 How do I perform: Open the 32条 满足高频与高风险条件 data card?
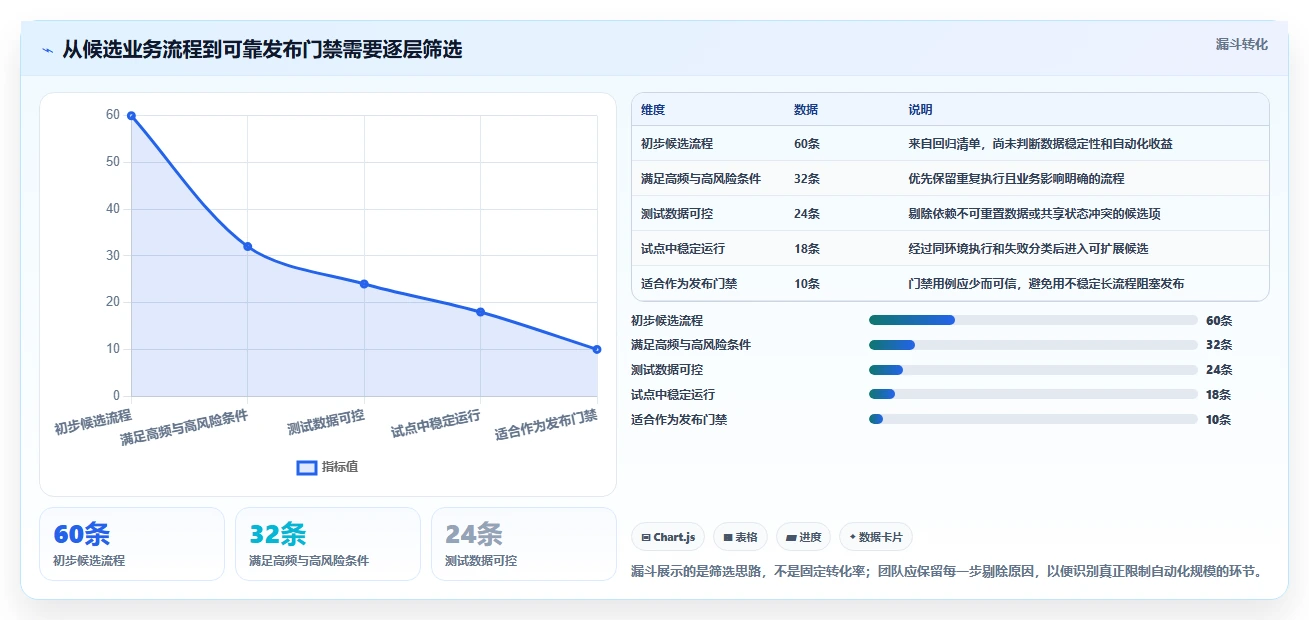328,544
